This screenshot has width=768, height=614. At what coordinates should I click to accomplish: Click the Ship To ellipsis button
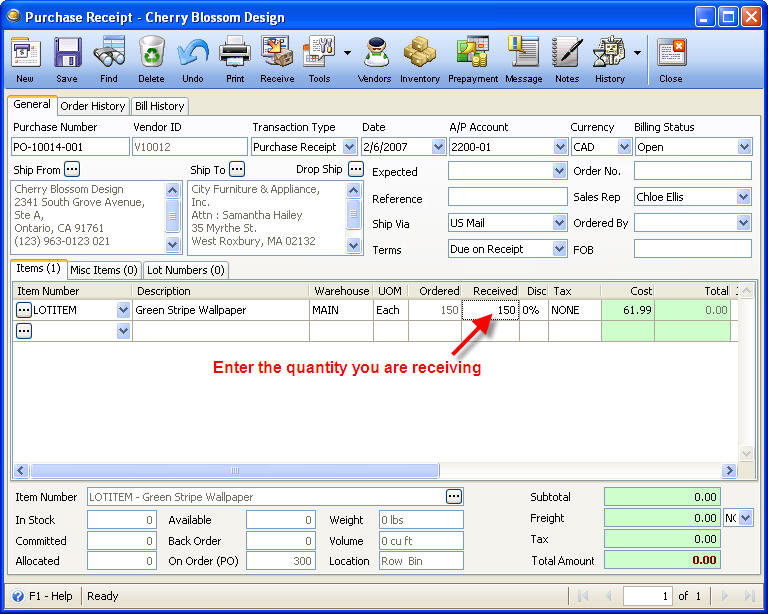point(237,169)
